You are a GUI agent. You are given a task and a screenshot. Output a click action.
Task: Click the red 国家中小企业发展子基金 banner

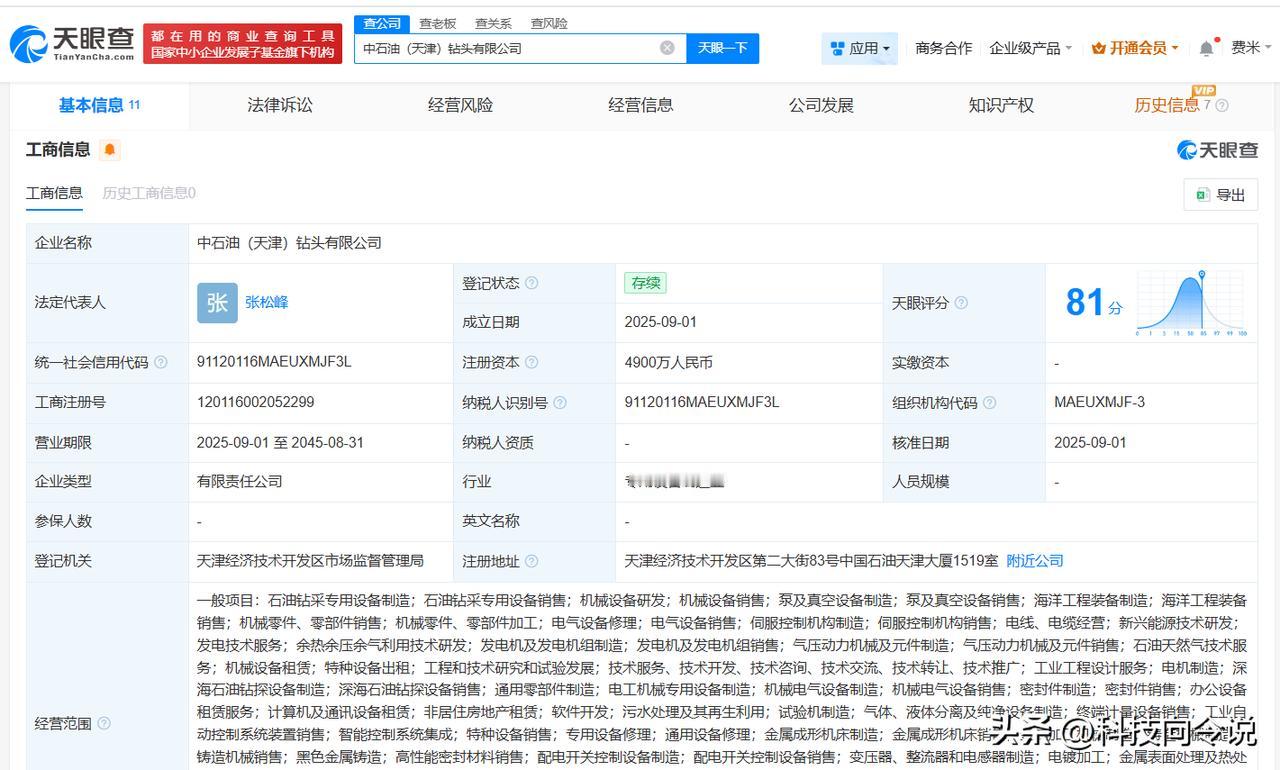(243, 44)
